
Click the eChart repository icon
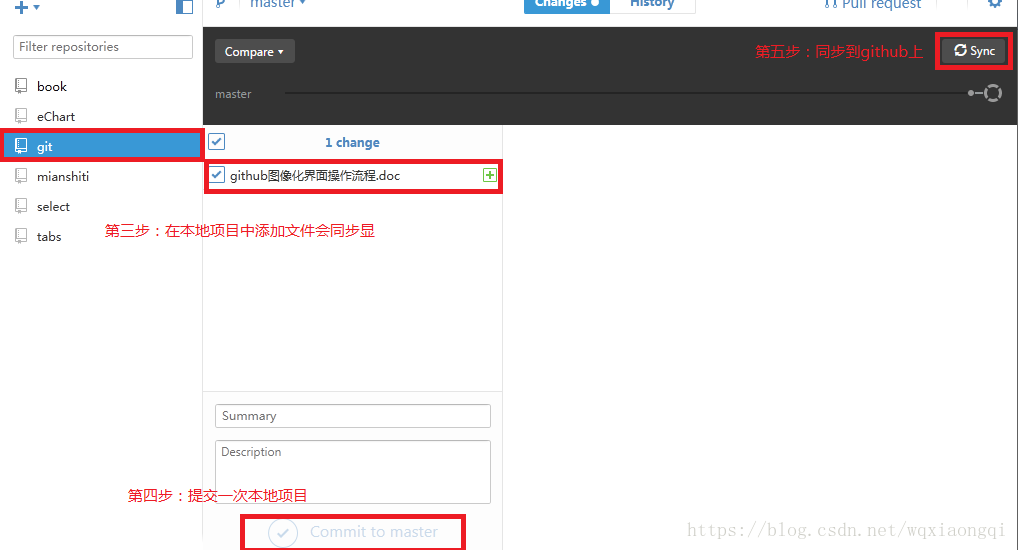pos(21,116)
